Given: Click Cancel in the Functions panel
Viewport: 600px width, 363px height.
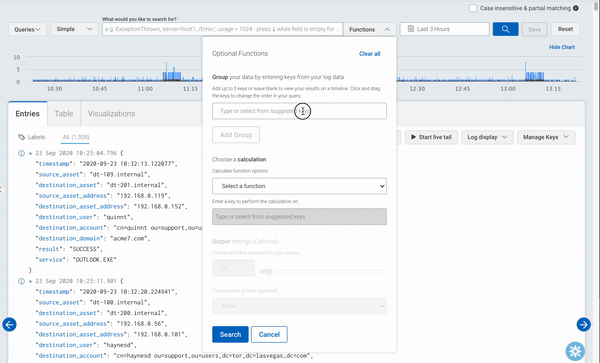Looking at the screenshot, I should [x=269, y=334].
